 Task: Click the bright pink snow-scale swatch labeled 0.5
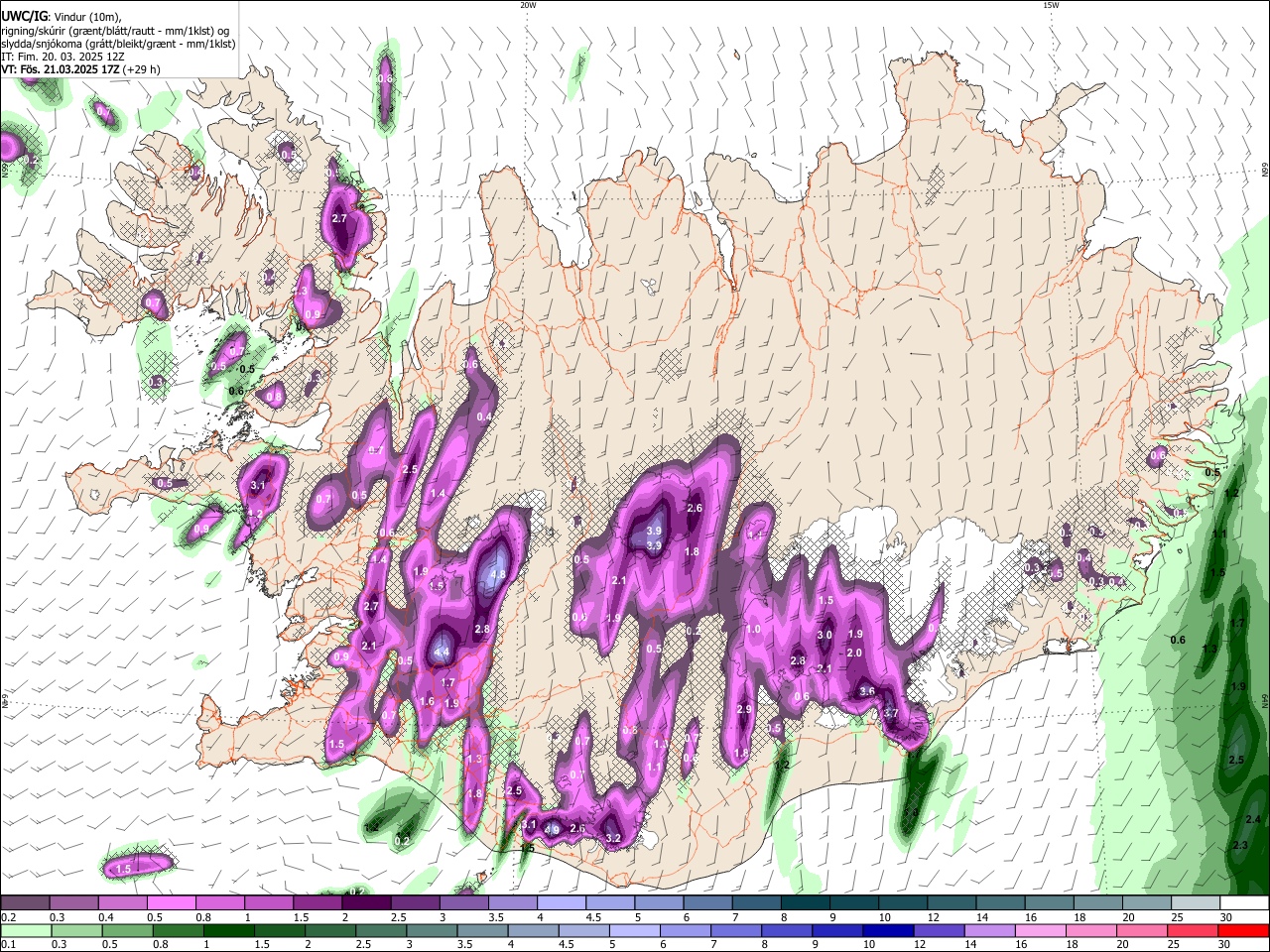click(171, 903)
